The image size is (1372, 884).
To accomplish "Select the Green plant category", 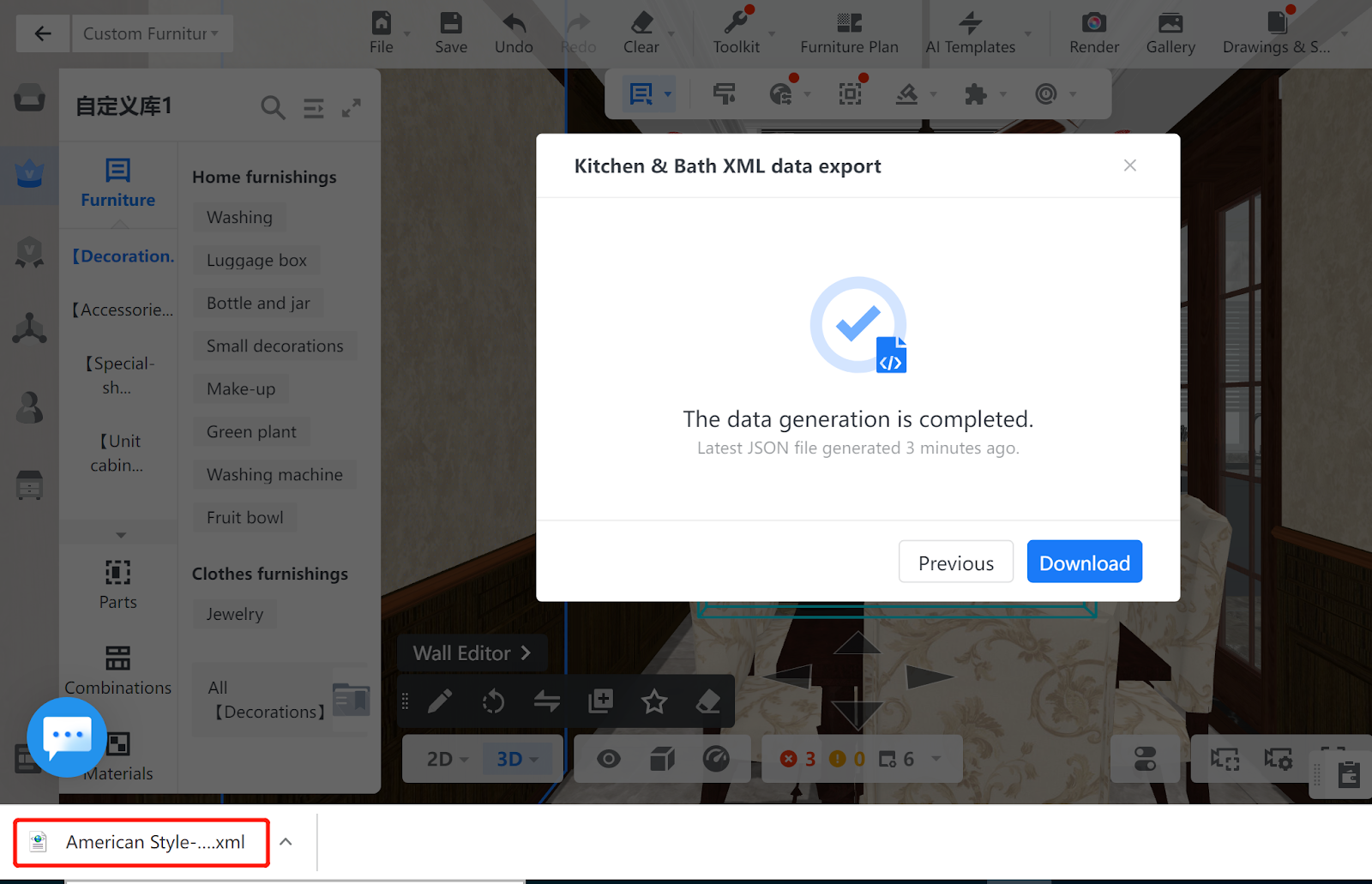I will (251, 432).
